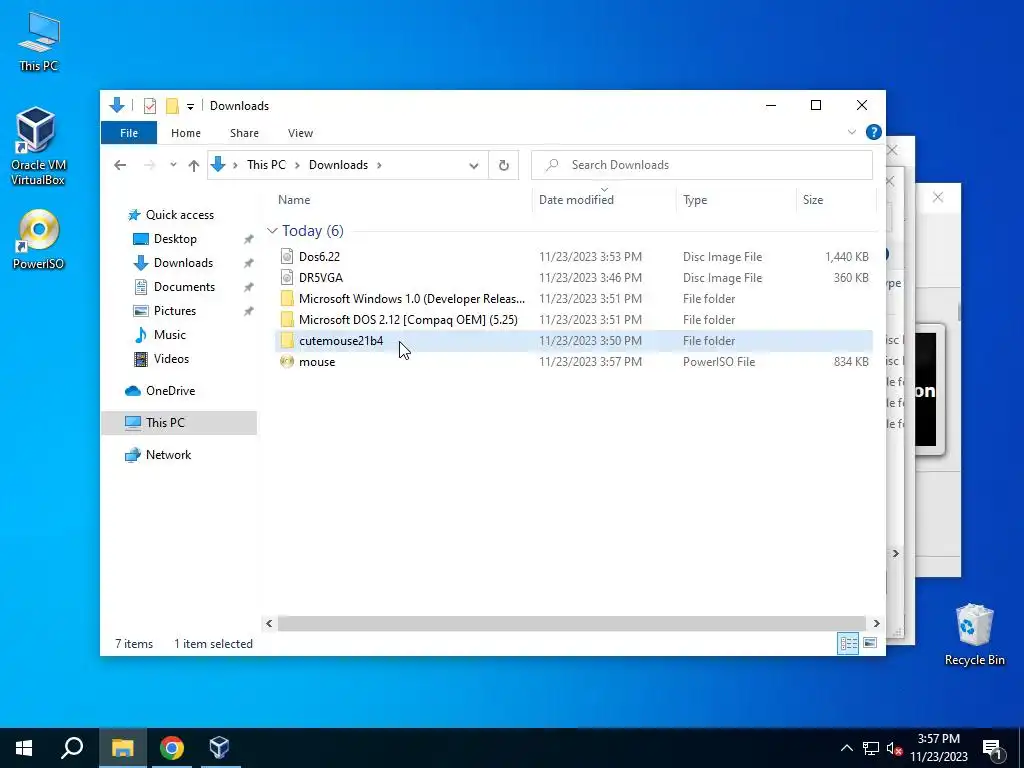
Task: Open Downloads in the navigation pane
Action: pyautogui.click(x=183, y=263)
